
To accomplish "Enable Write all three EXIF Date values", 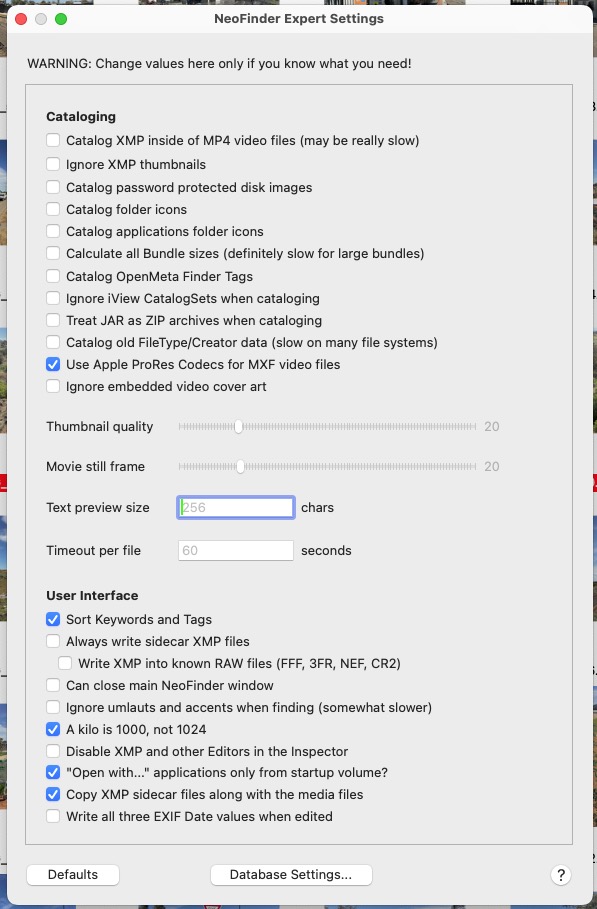I will click(x=52, y=816).
